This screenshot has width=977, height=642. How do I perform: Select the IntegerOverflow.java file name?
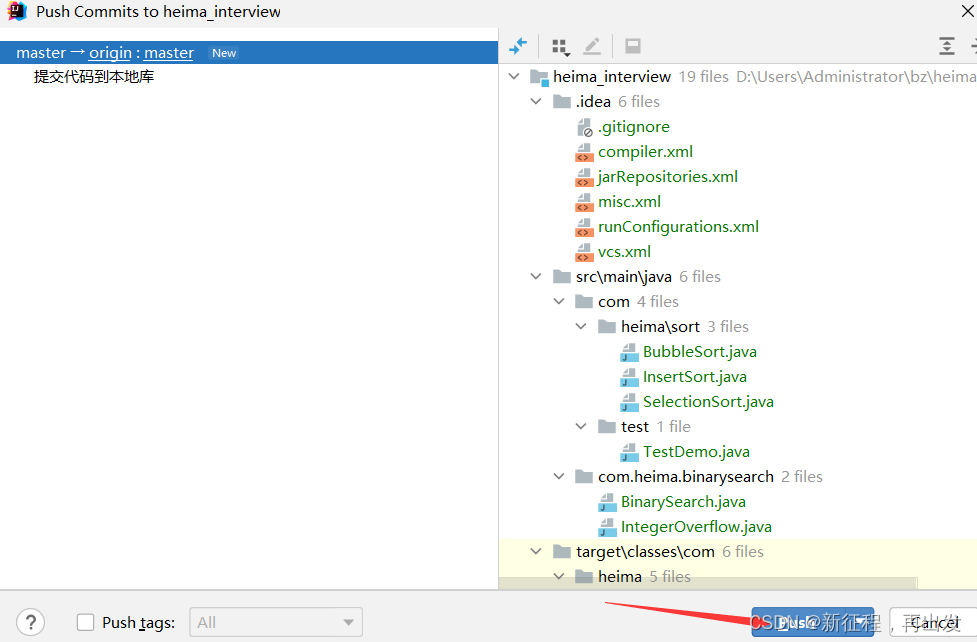click(696, 527)
